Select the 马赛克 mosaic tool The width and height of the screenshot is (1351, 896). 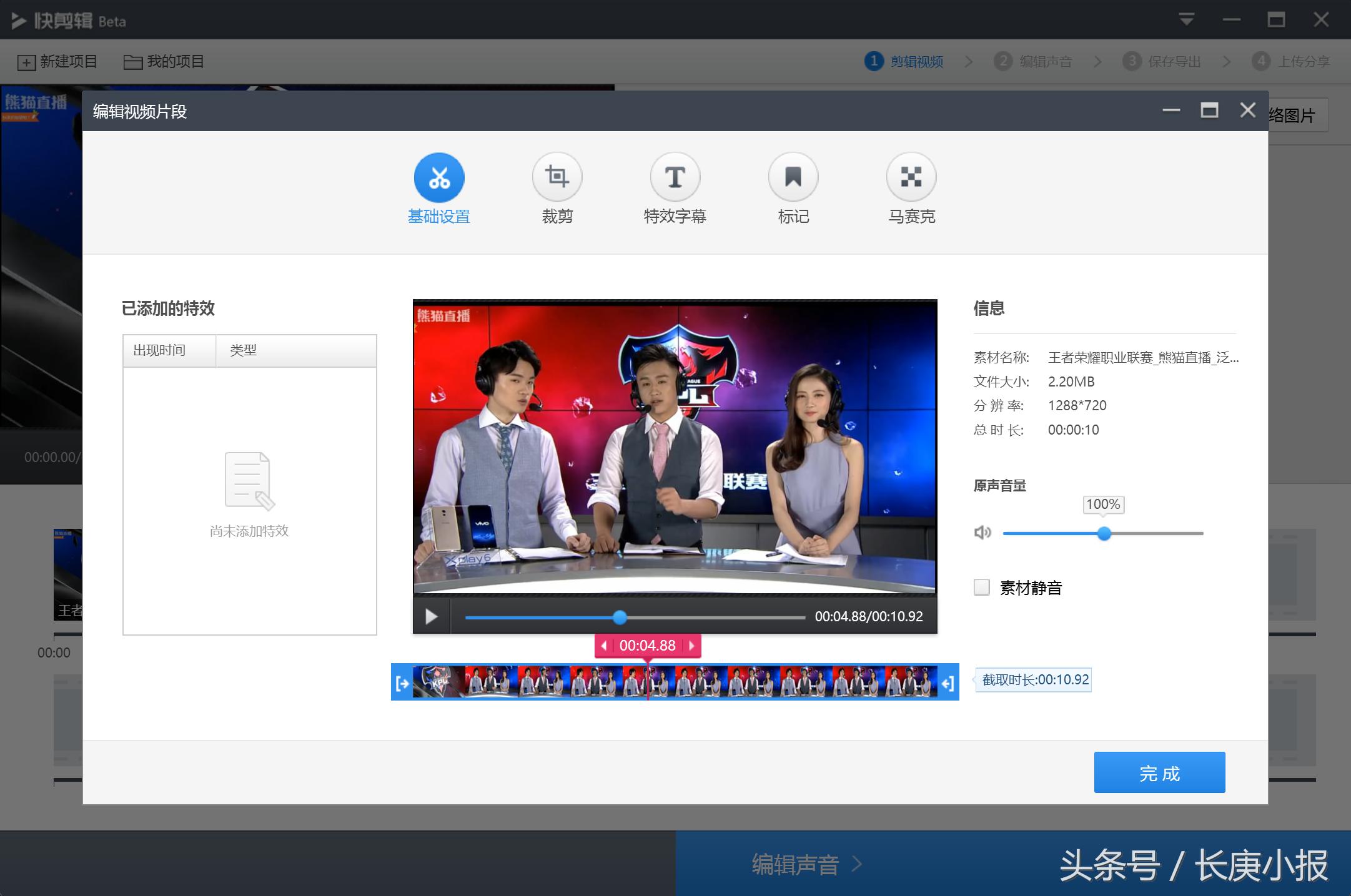[911, 178]
